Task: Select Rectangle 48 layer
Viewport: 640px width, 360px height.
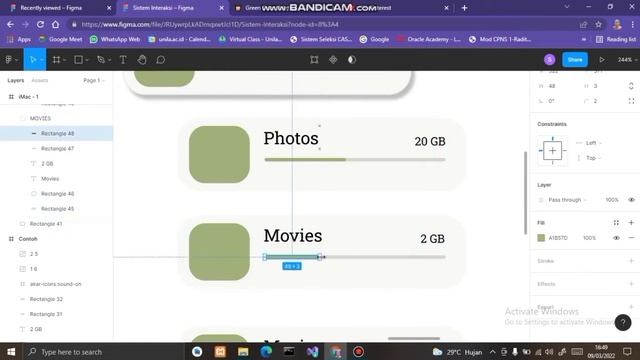Action: coord(56,133)
